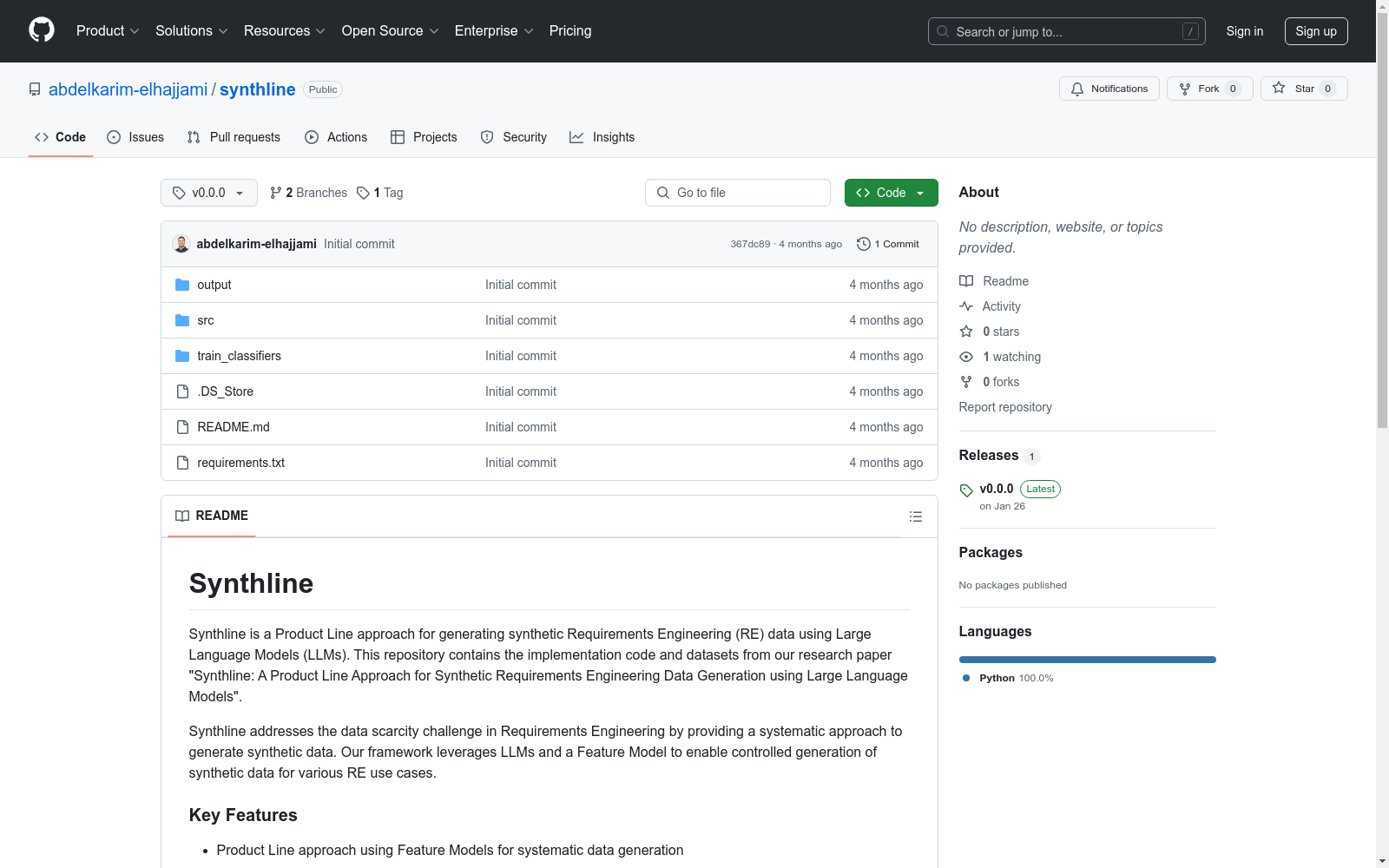Open the Security tab
1389x868 pixels.
(x=514, y=137)
